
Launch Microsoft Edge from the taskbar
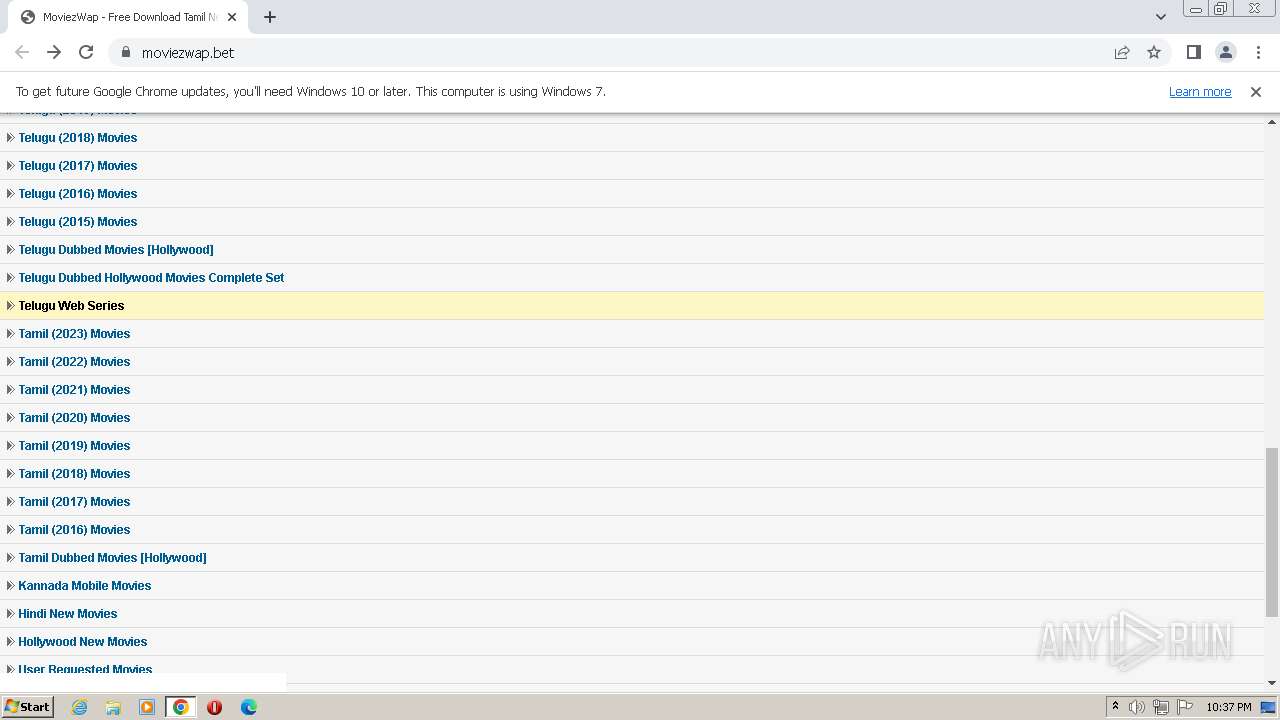249,707
